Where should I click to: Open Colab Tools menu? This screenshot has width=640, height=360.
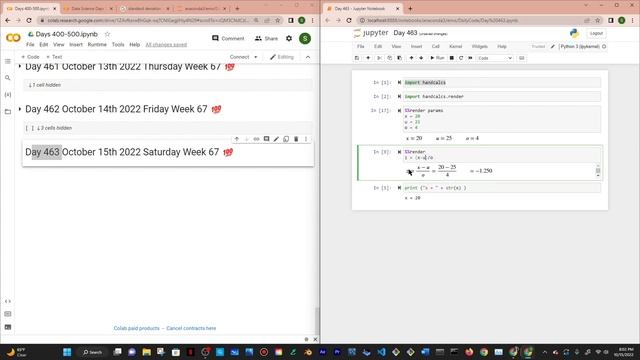(x=118, y=44)
